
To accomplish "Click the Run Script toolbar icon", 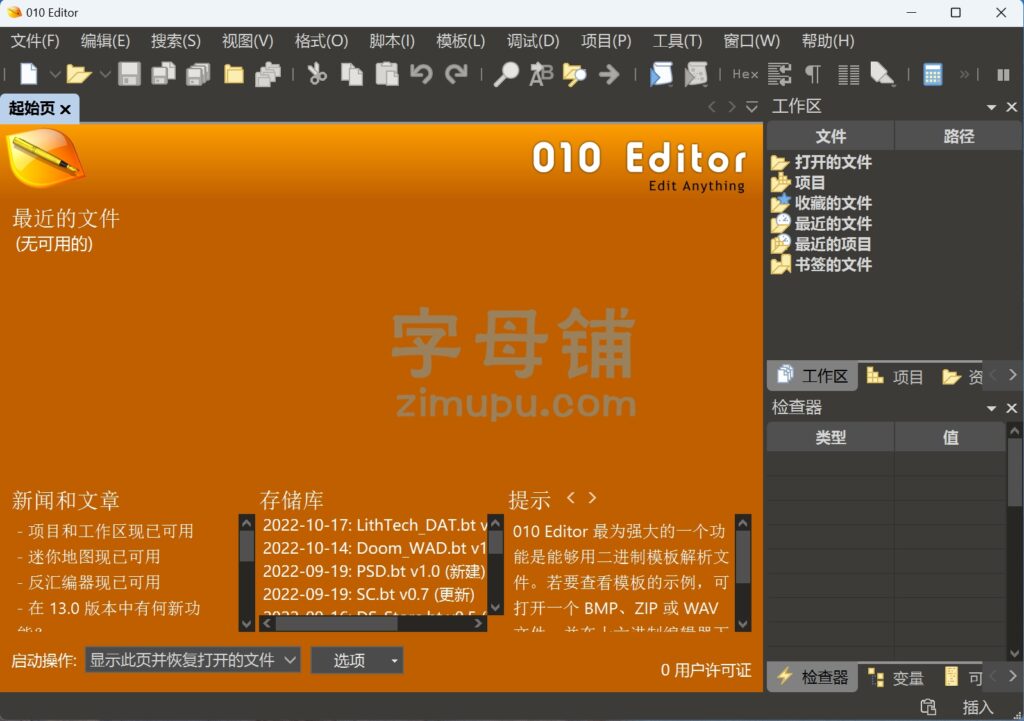I will 661,74.
